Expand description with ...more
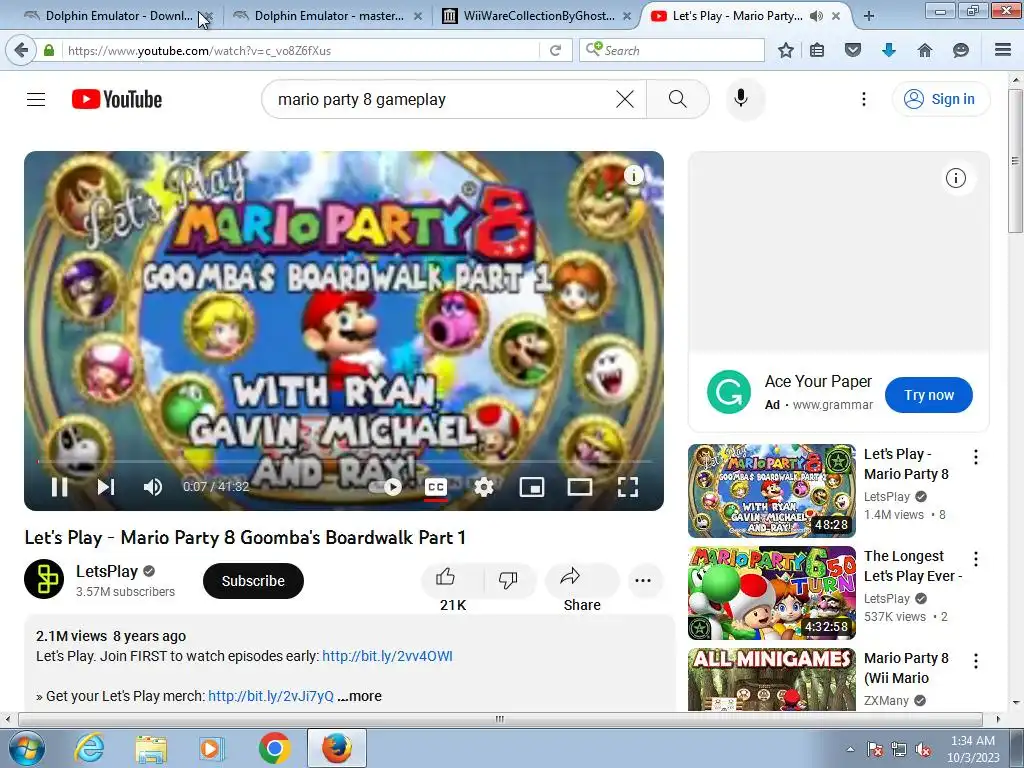This screenshot has height=768, width=1024. (360, 696)
